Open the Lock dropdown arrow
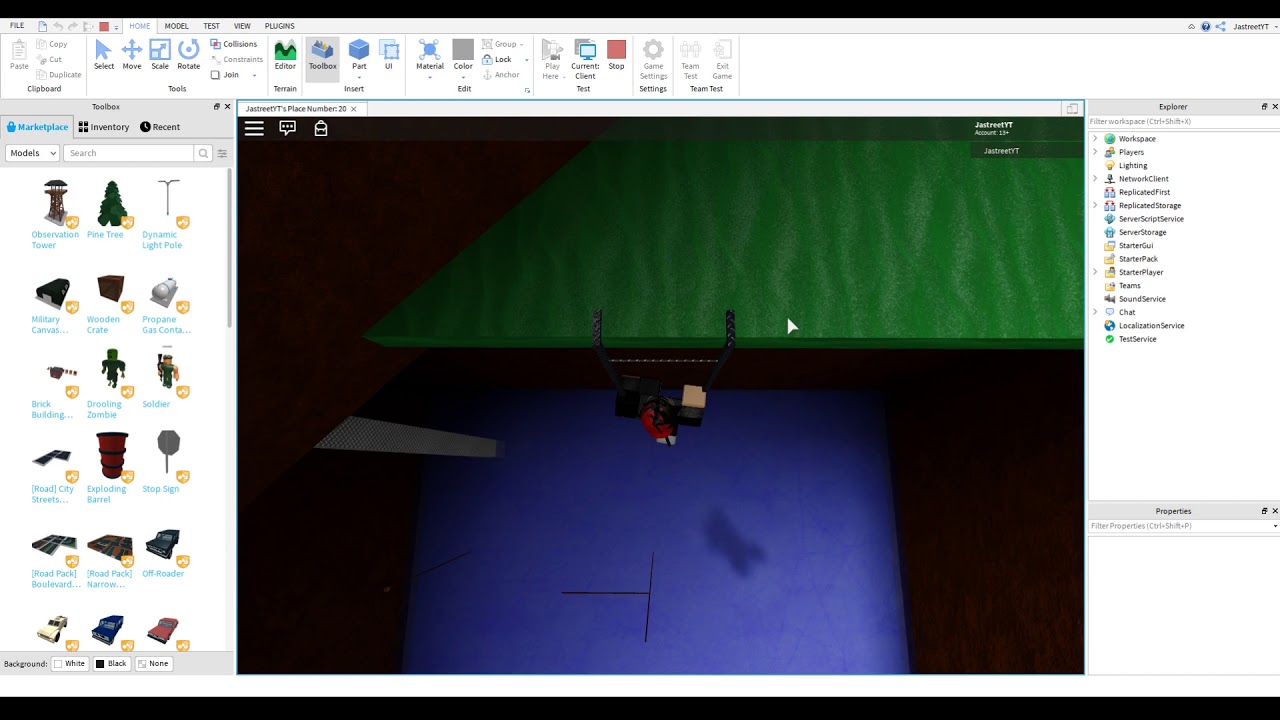1280x720 pixels. (x=526, y=59)
